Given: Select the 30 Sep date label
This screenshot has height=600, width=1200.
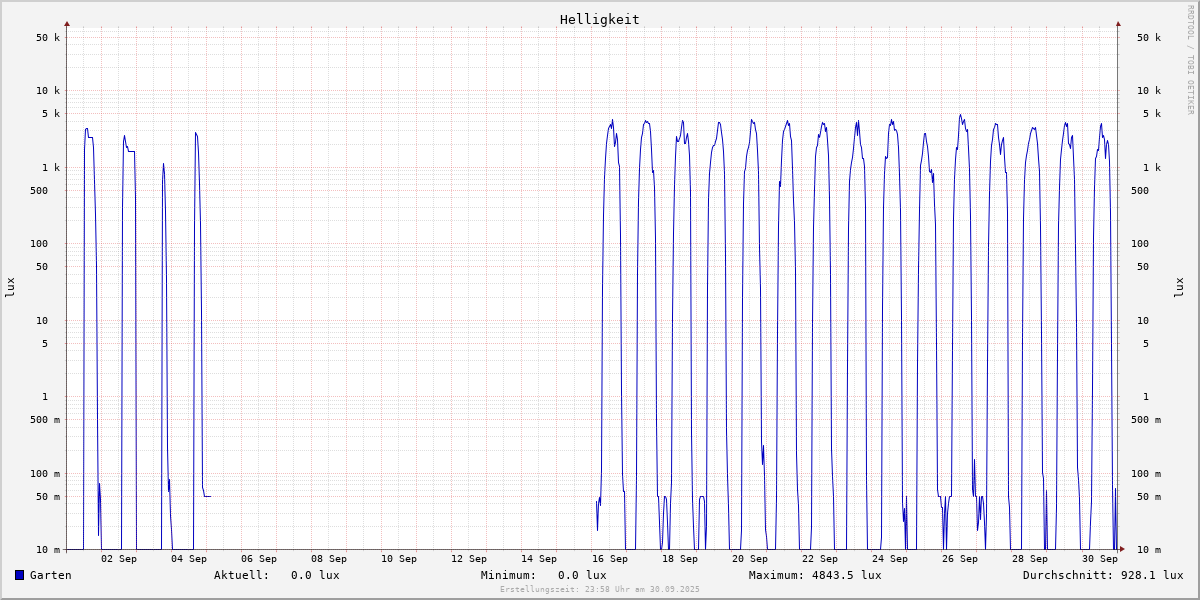Looking at the screenshot, I should point(1099,559).
